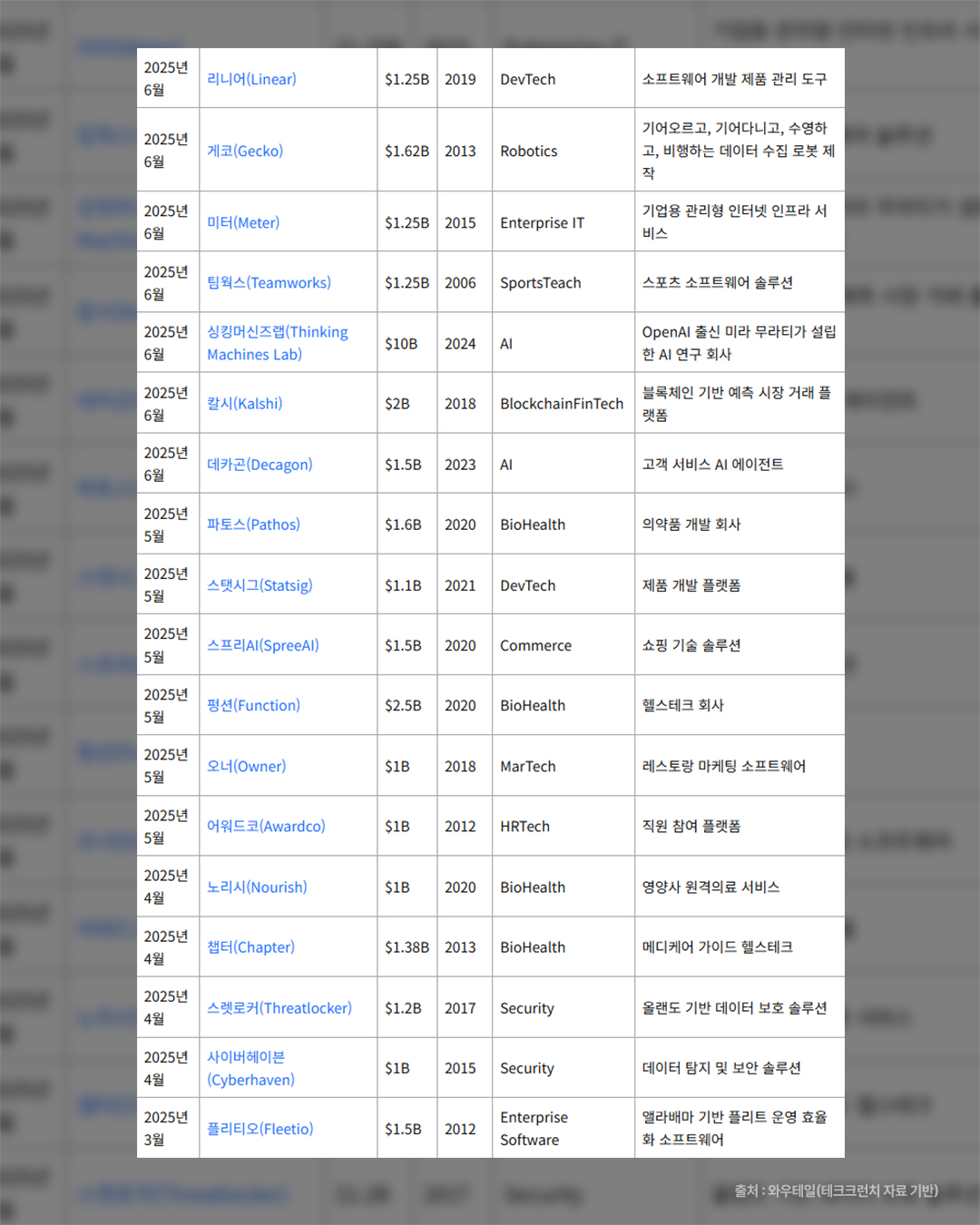This screenshot has height=1225, width=980.
Task: Open the 리니어(Linear) company link
Action: click(251, 79)
